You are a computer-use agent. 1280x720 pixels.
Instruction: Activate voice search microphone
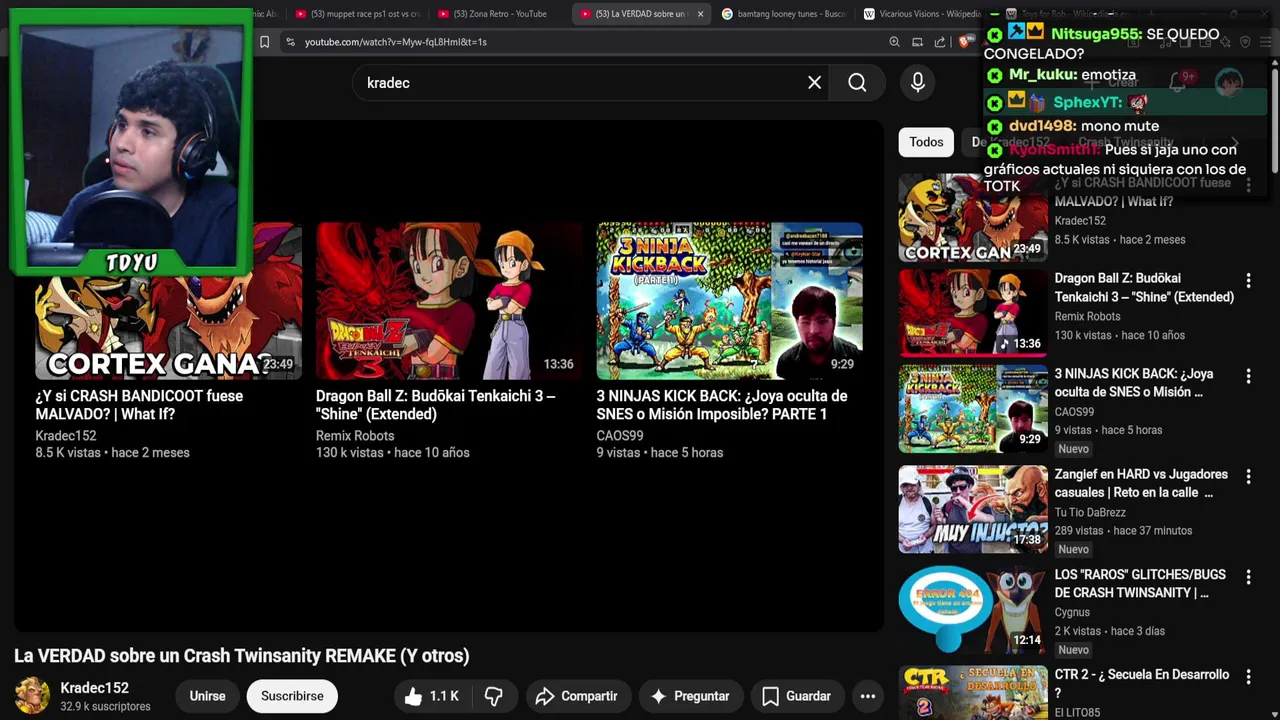tap(918, 83)
